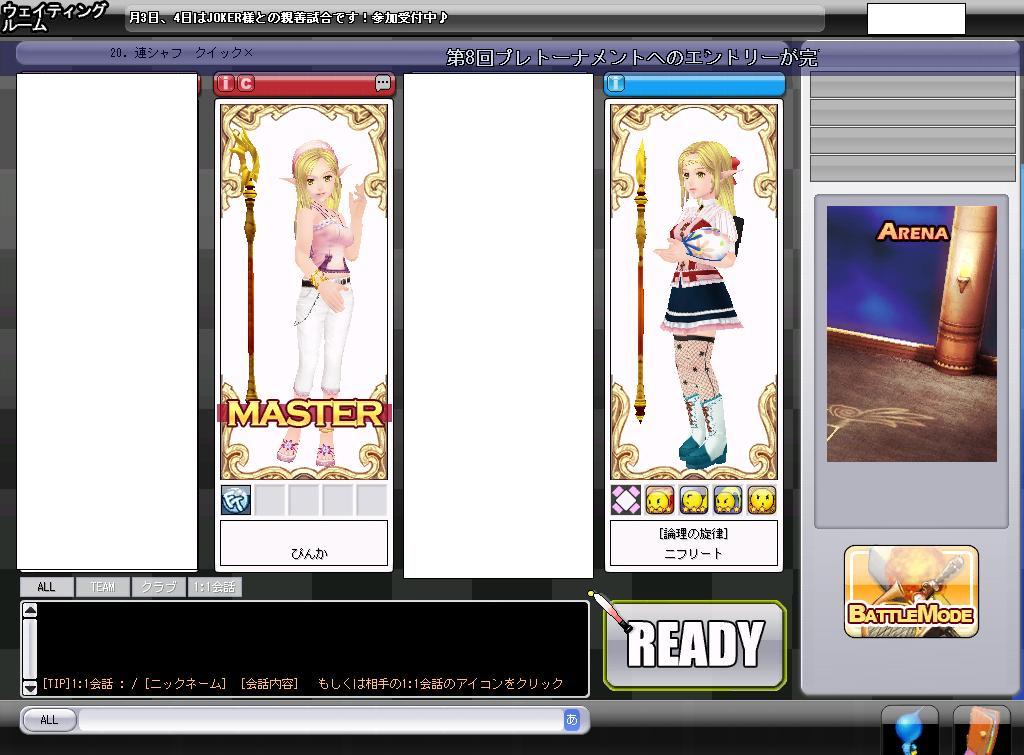This screenshot has width=1024, height=755.
Task: Click the info icon on the blue player header
Action: pos(616,84)
